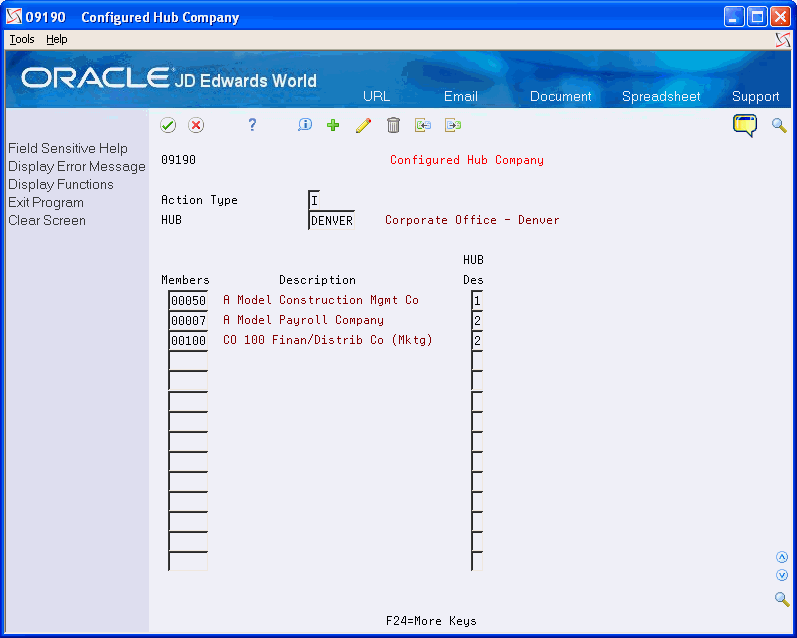Open the Document tab link

pyautogui.click(x=560, y=96)
